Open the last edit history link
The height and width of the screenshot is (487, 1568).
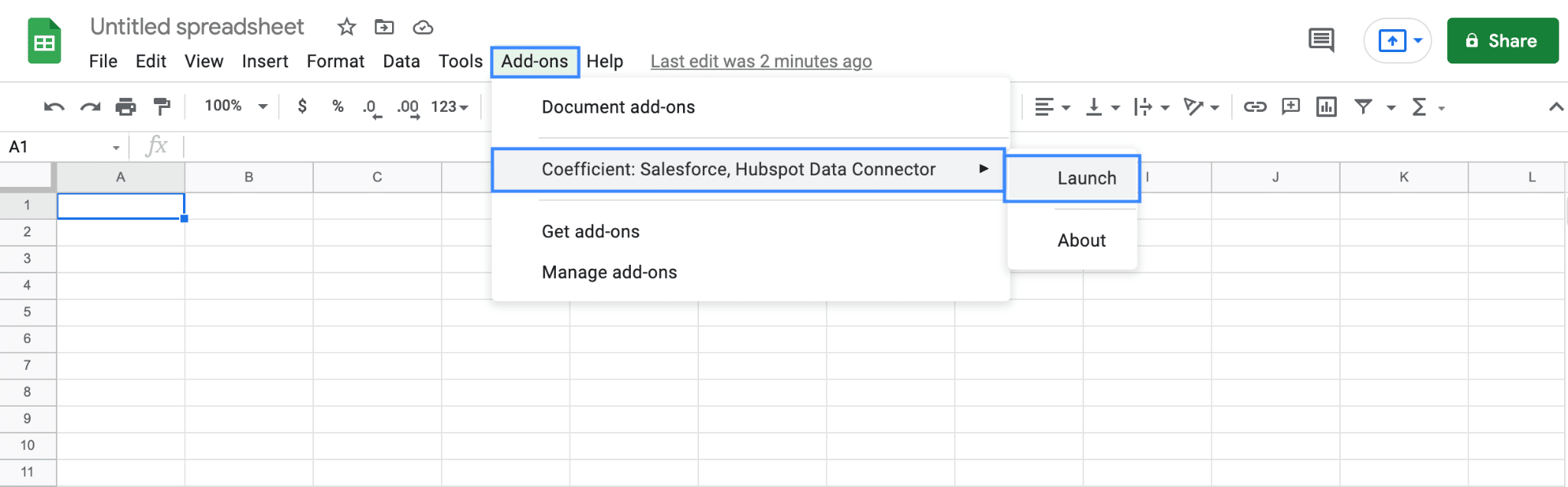click(x=761, y=61)
